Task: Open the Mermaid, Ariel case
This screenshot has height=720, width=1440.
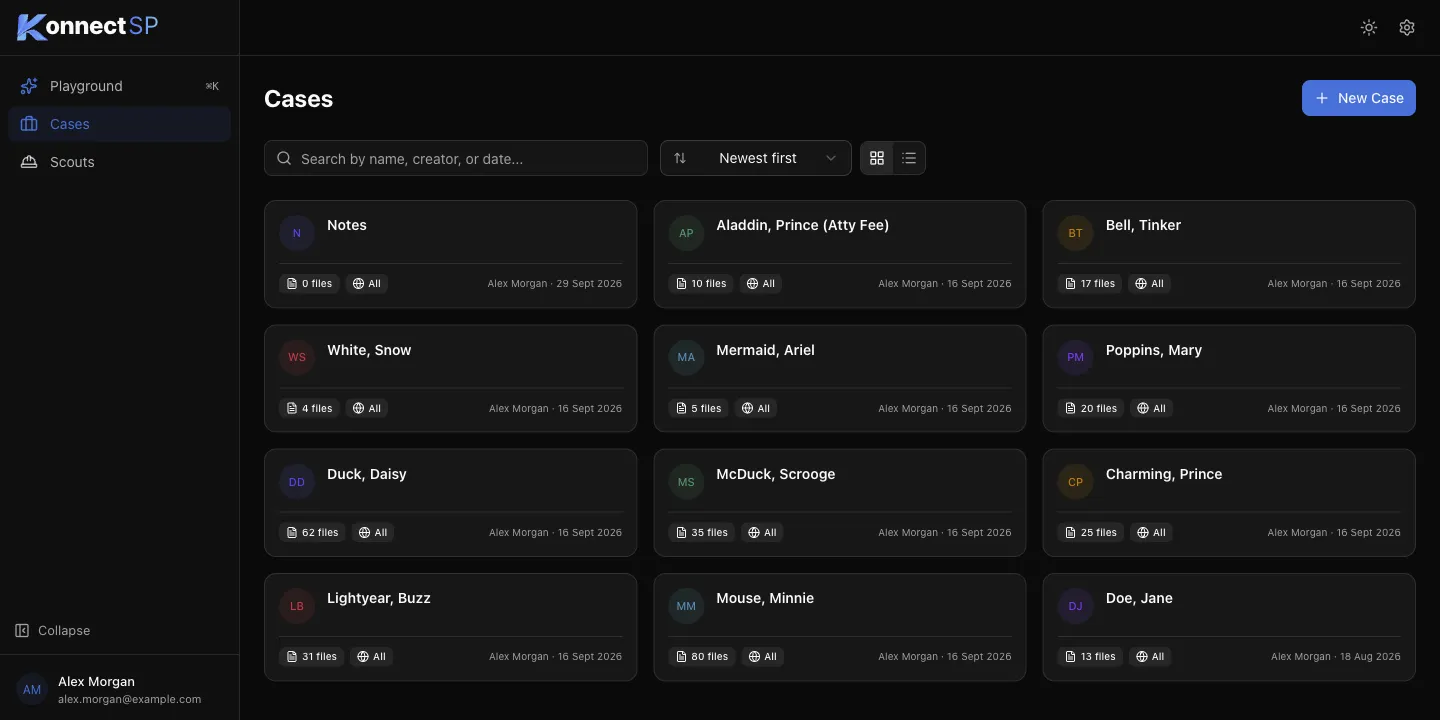Action: click(840, 378)
